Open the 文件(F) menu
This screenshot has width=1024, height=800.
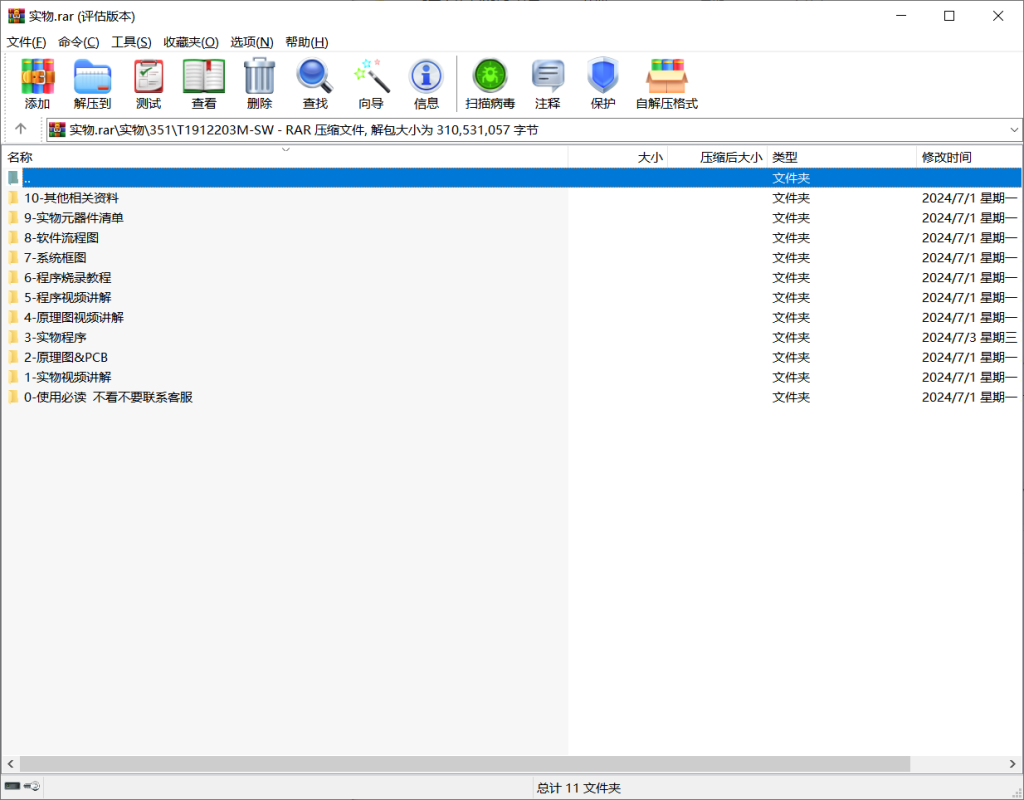pos(27,42)
